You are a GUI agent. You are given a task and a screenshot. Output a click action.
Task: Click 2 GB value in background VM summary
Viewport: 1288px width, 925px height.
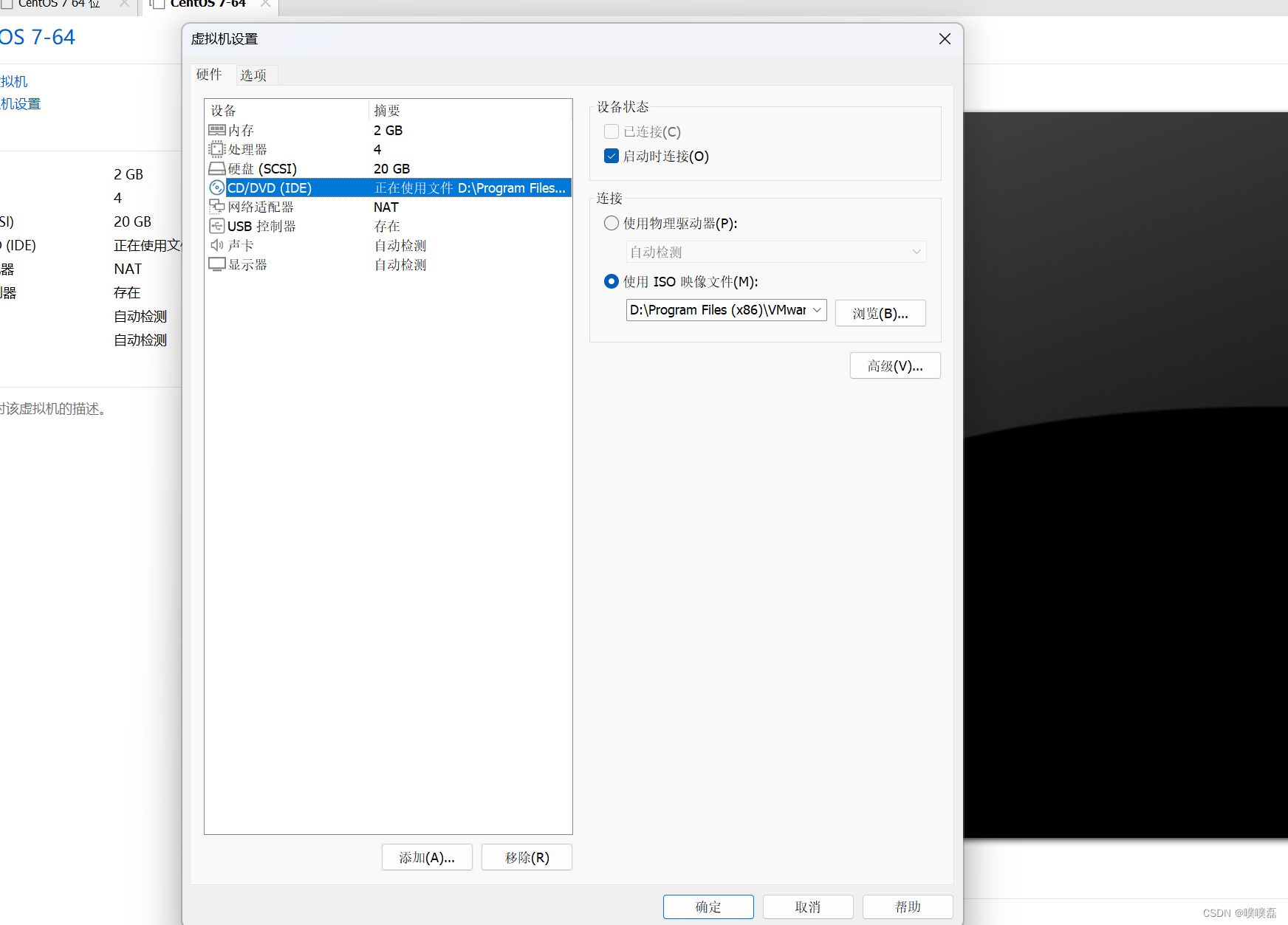click(x=129, y=174)
